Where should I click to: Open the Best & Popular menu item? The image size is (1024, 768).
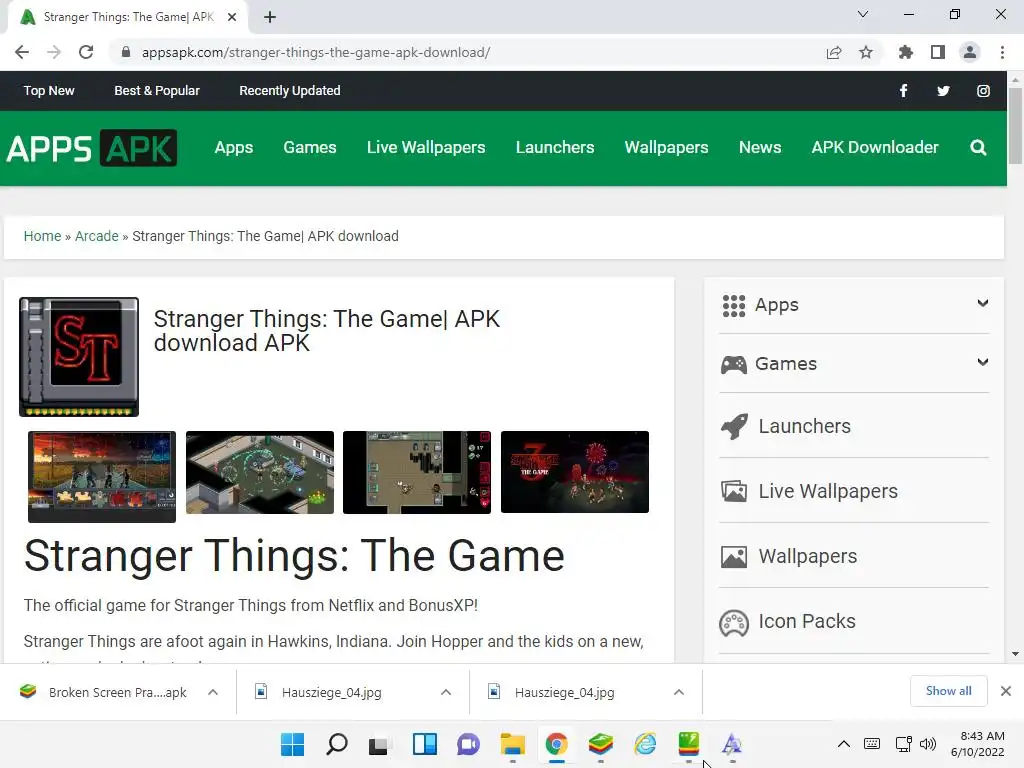[157, 91]
